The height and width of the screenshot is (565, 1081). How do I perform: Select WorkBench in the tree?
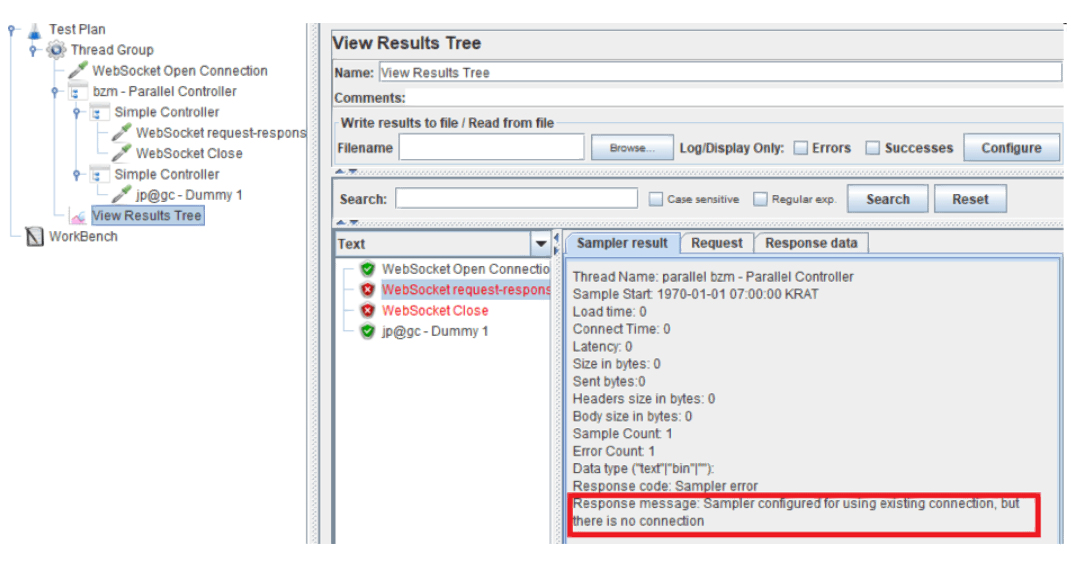pyautogui.click(x=83, y=236)
